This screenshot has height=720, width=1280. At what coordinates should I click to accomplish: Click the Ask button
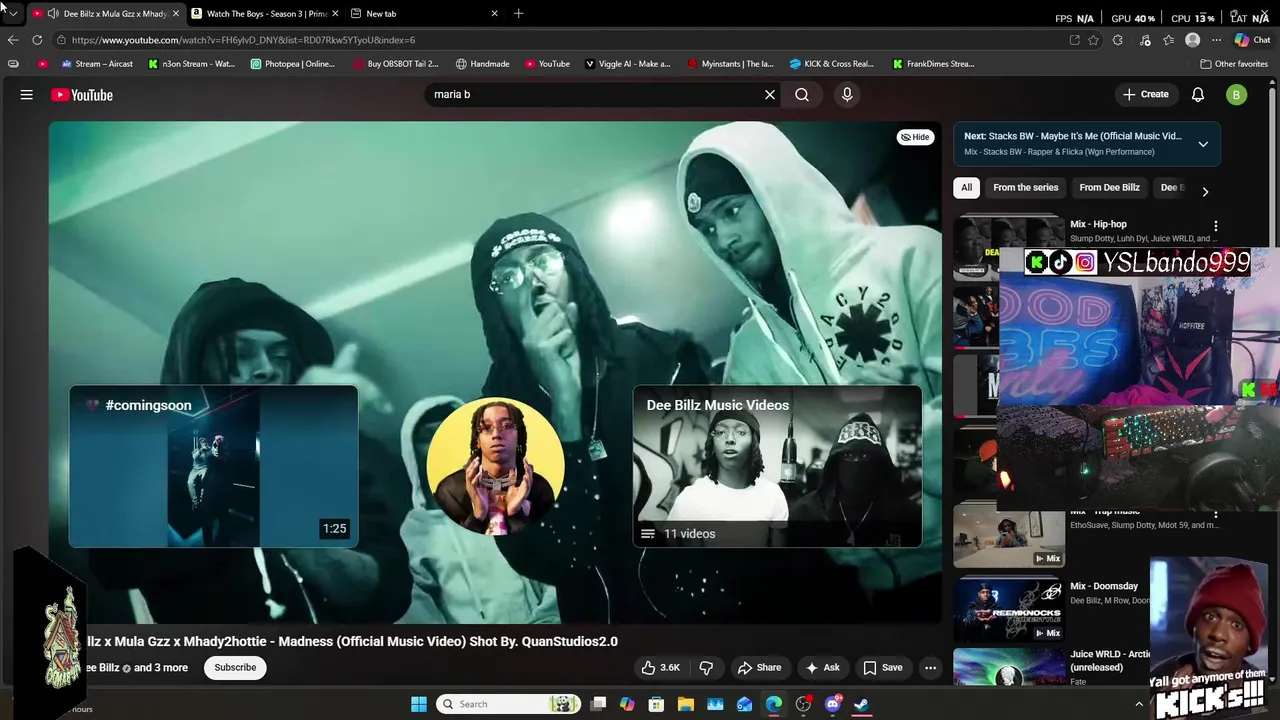(822, 668)
